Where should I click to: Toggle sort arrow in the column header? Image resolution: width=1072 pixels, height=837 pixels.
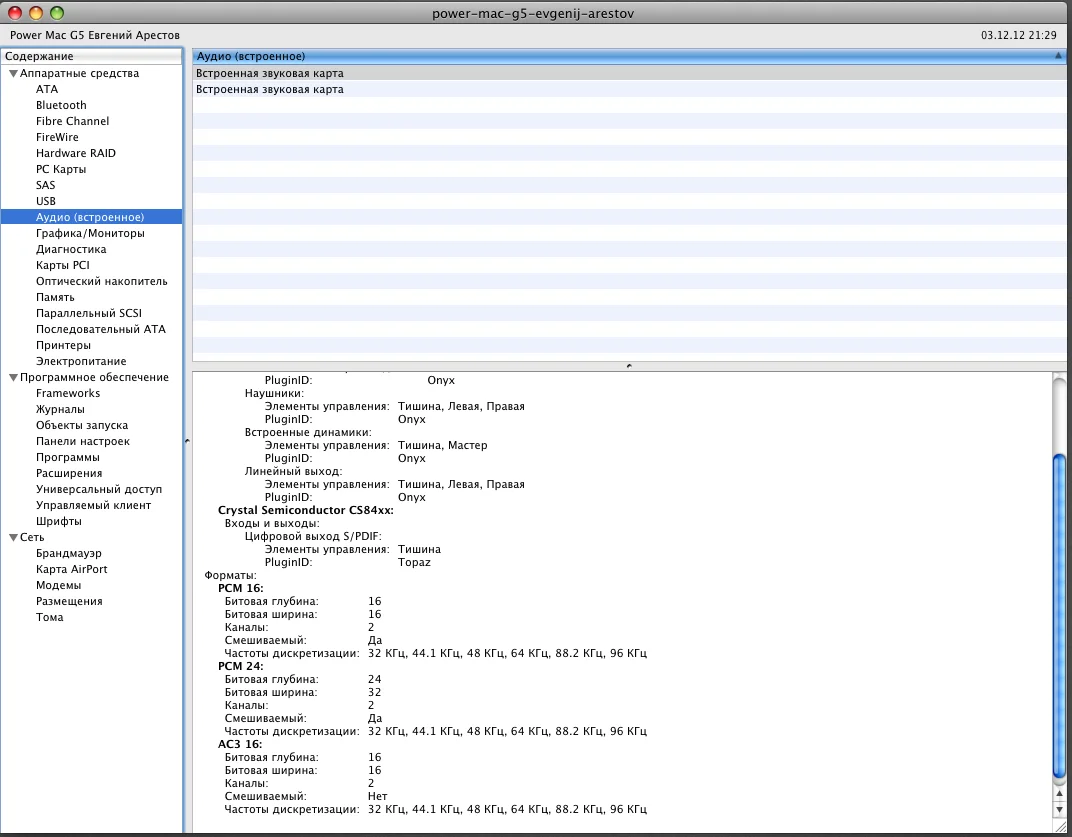tap(1058, 56)
